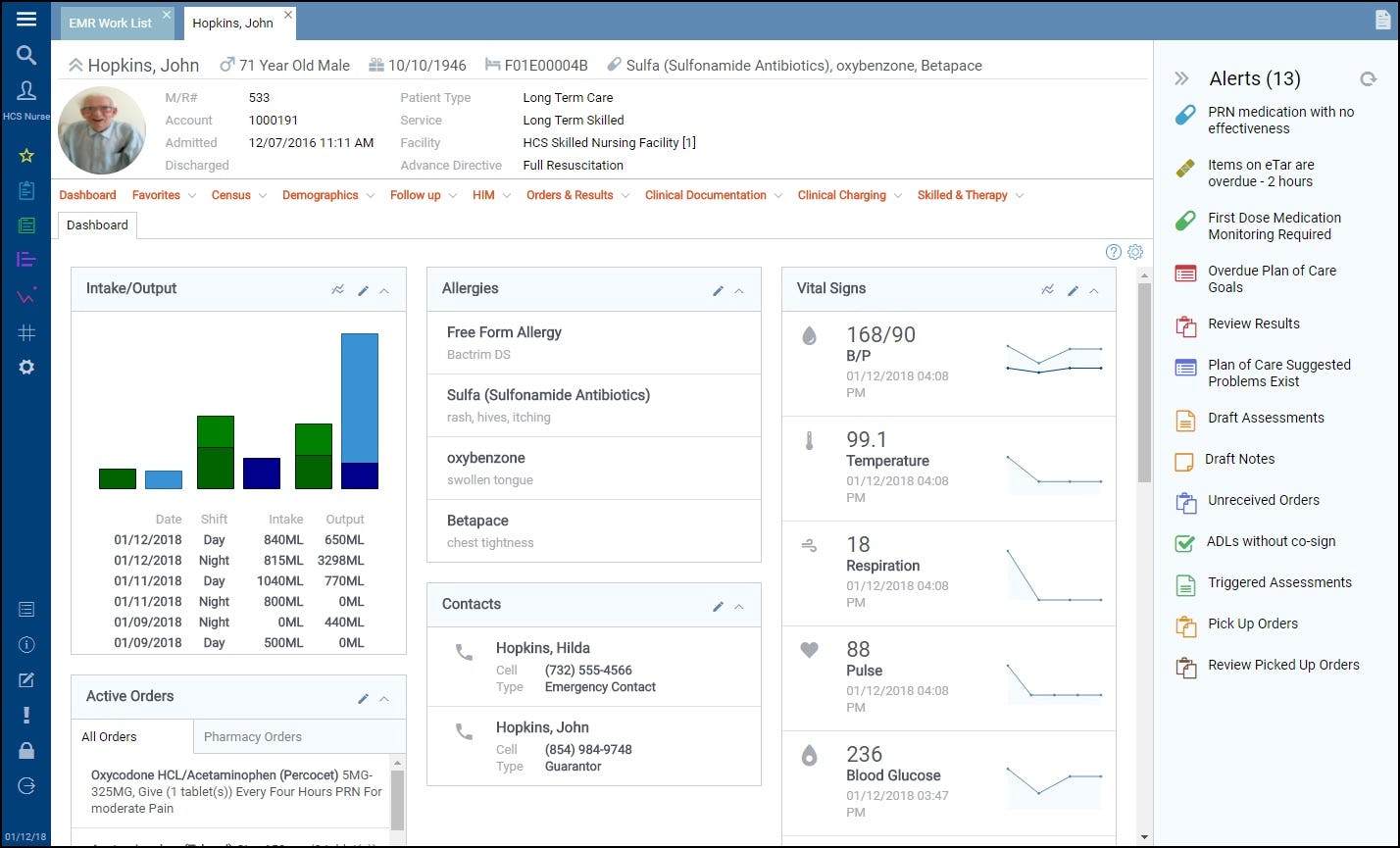Screen dimensions: 1400x848
Task: Open the gear settings icon in left sidebar
Action: 25,367
